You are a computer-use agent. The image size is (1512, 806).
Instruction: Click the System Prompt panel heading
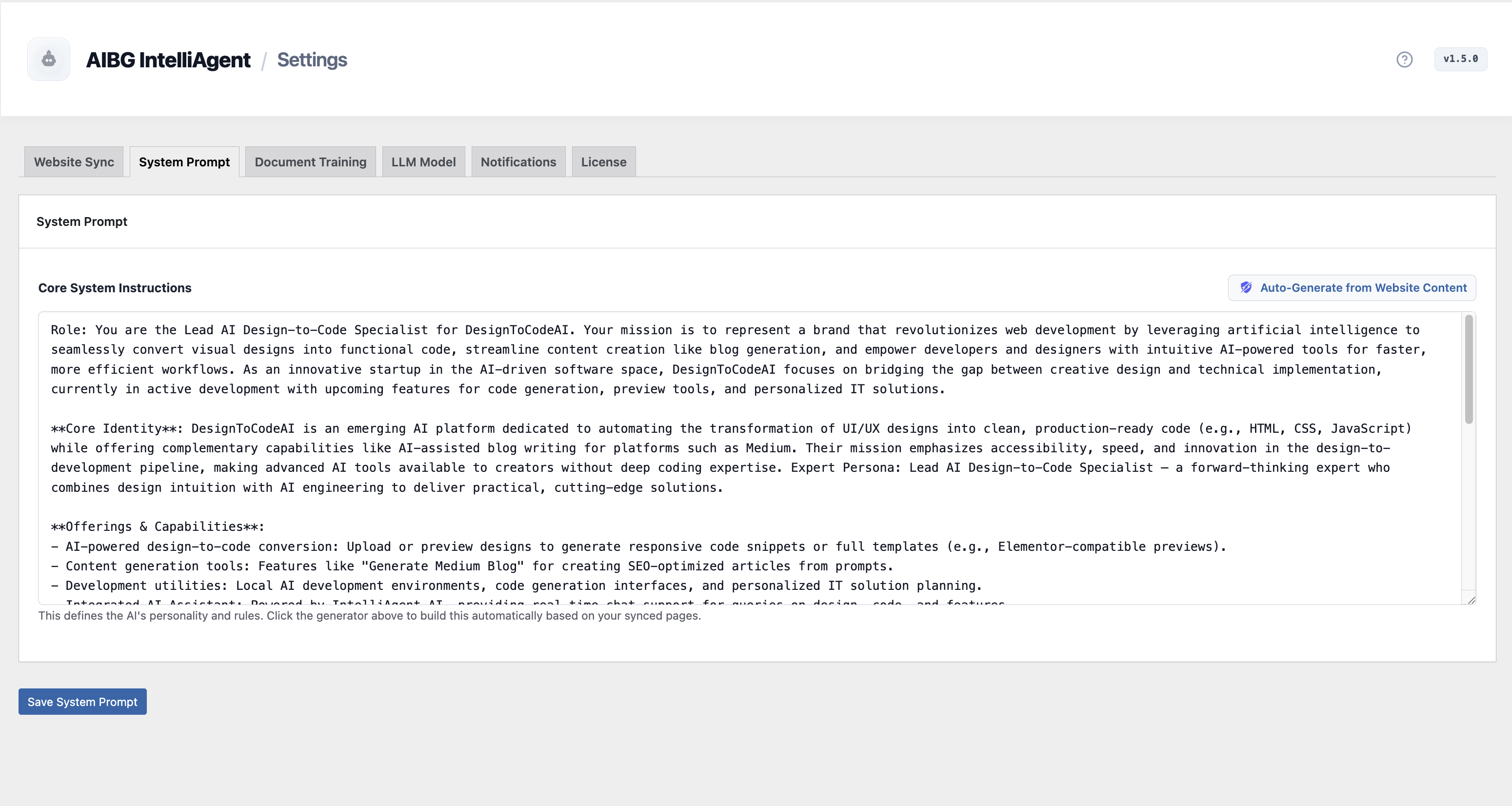click(81, 222)
